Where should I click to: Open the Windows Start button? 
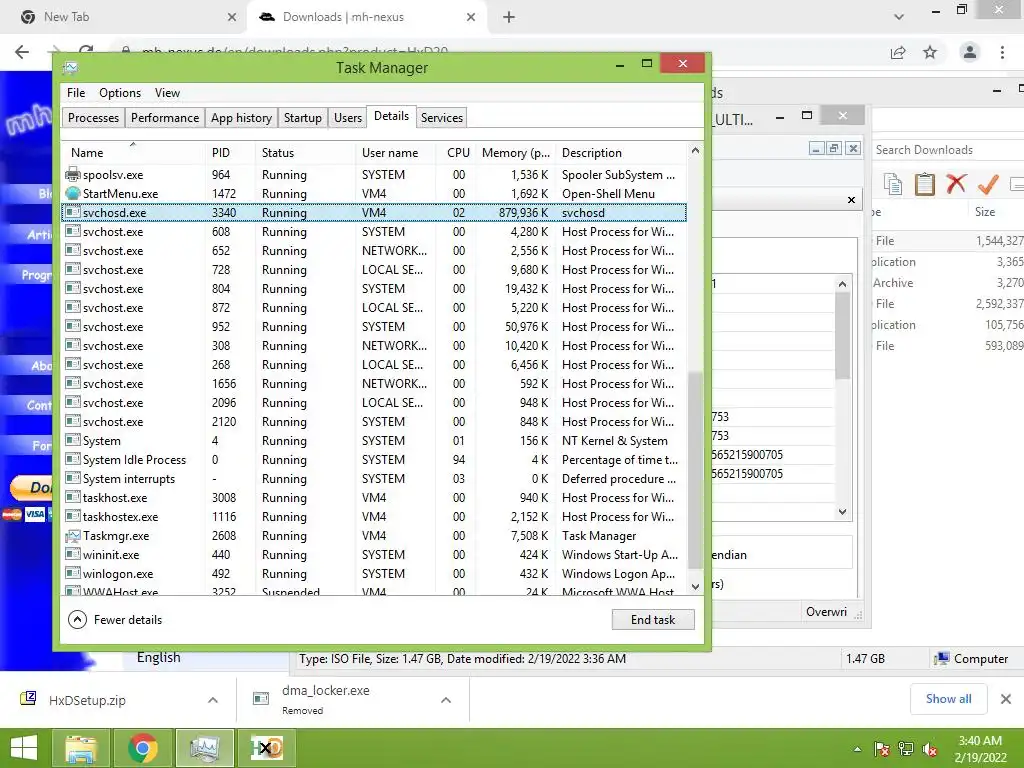click(24, 748)
